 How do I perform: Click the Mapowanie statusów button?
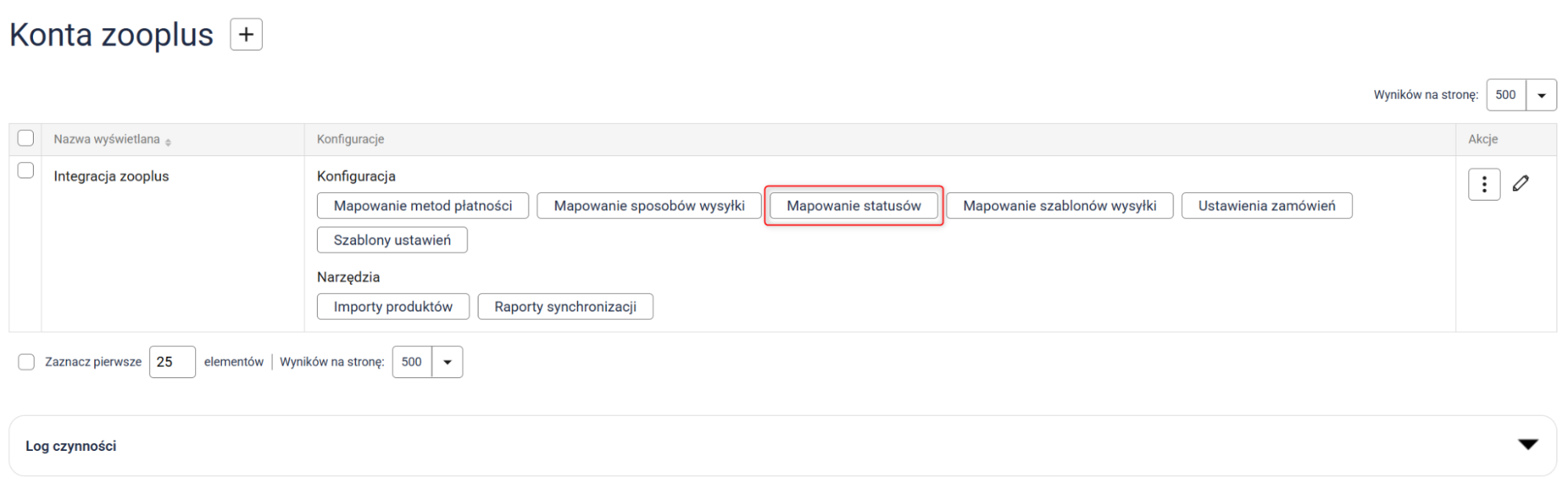[x=853, y=205]
